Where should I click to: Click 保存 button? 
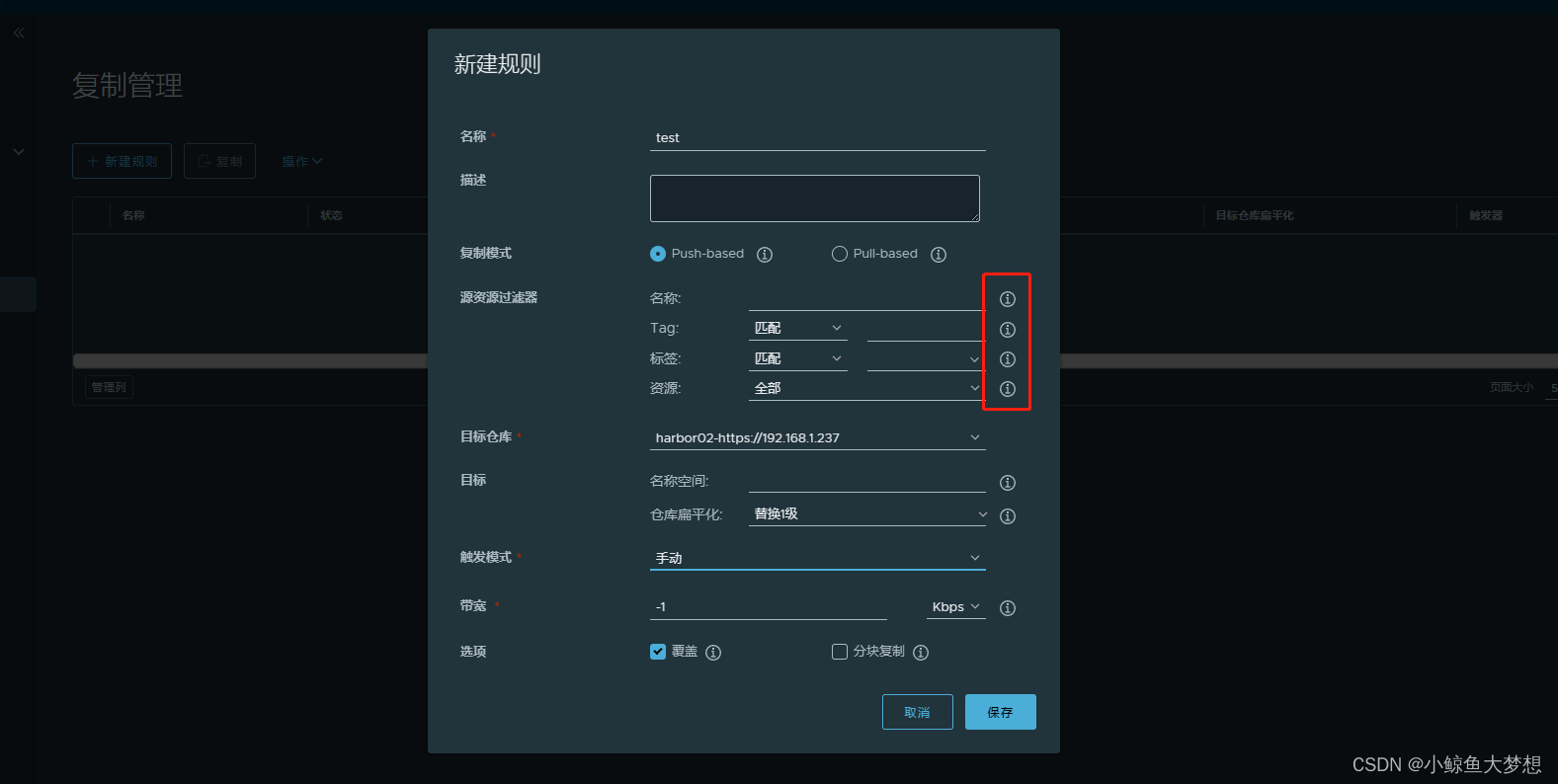[x=1001, y=712]
